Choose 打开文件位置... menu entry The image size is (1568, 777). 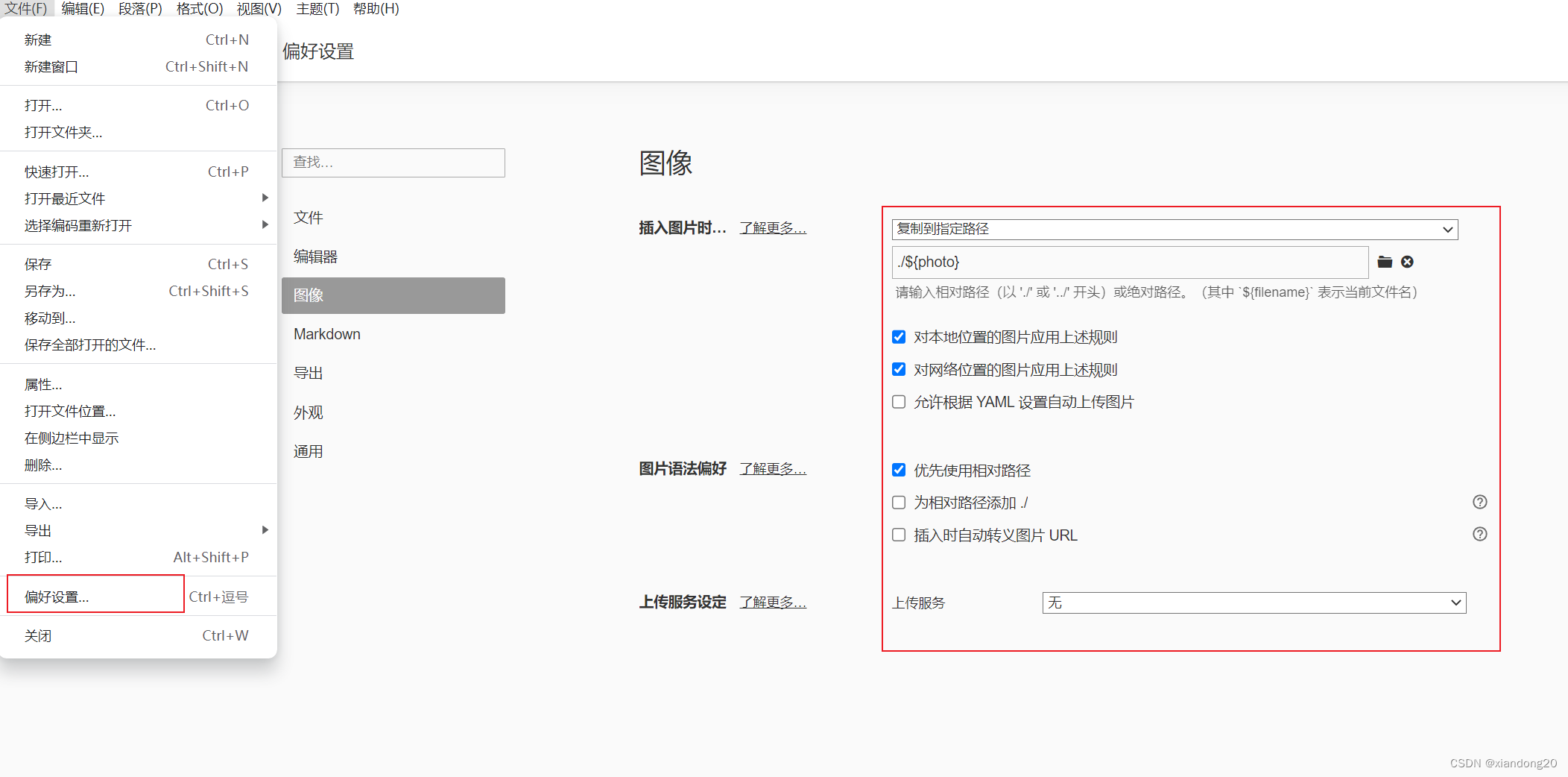[x=139, y=411]
